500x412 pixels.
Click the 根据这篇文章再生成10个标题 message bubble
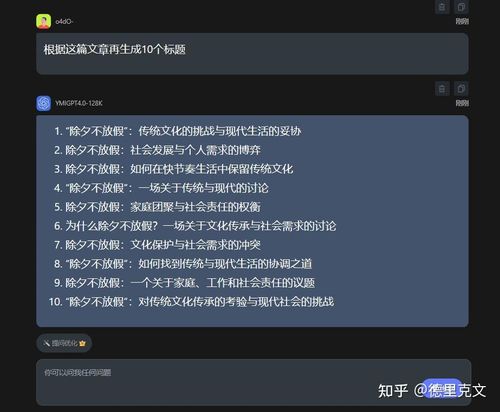[x=252, y=54]
